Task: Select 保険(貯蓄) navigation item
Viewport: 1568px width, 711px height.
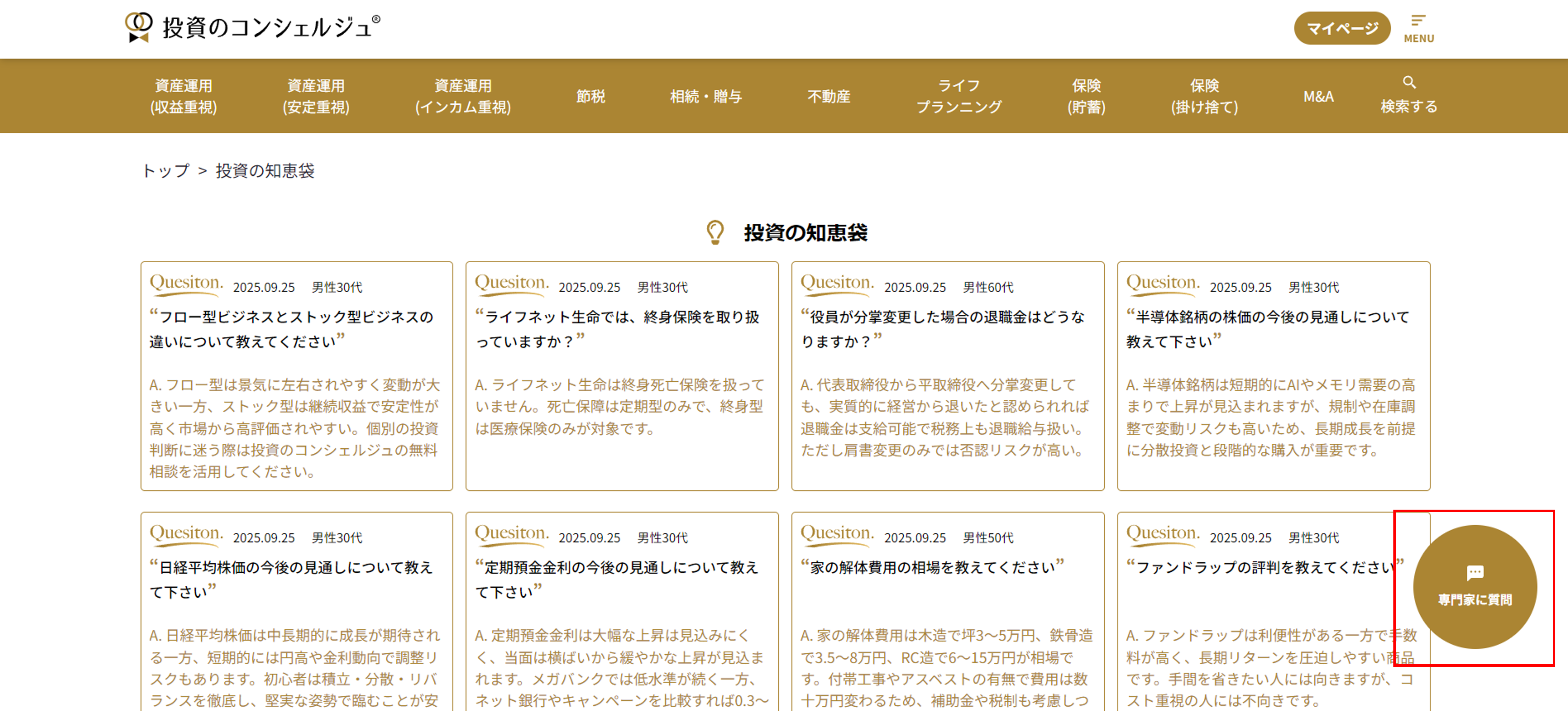Action: pyautogui.click(x=1086, y=96)
